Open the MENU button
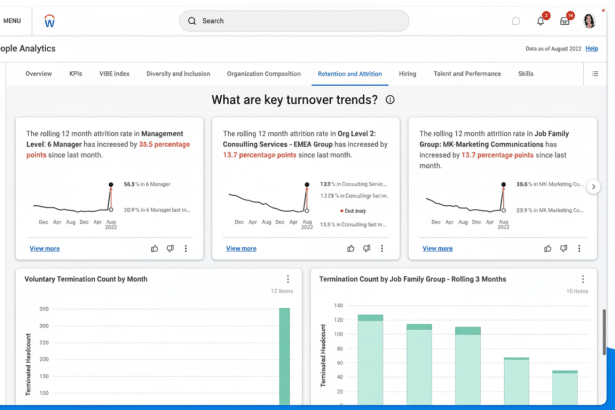Viewport: 615px width, 410px height. click(x=12, y=21)
